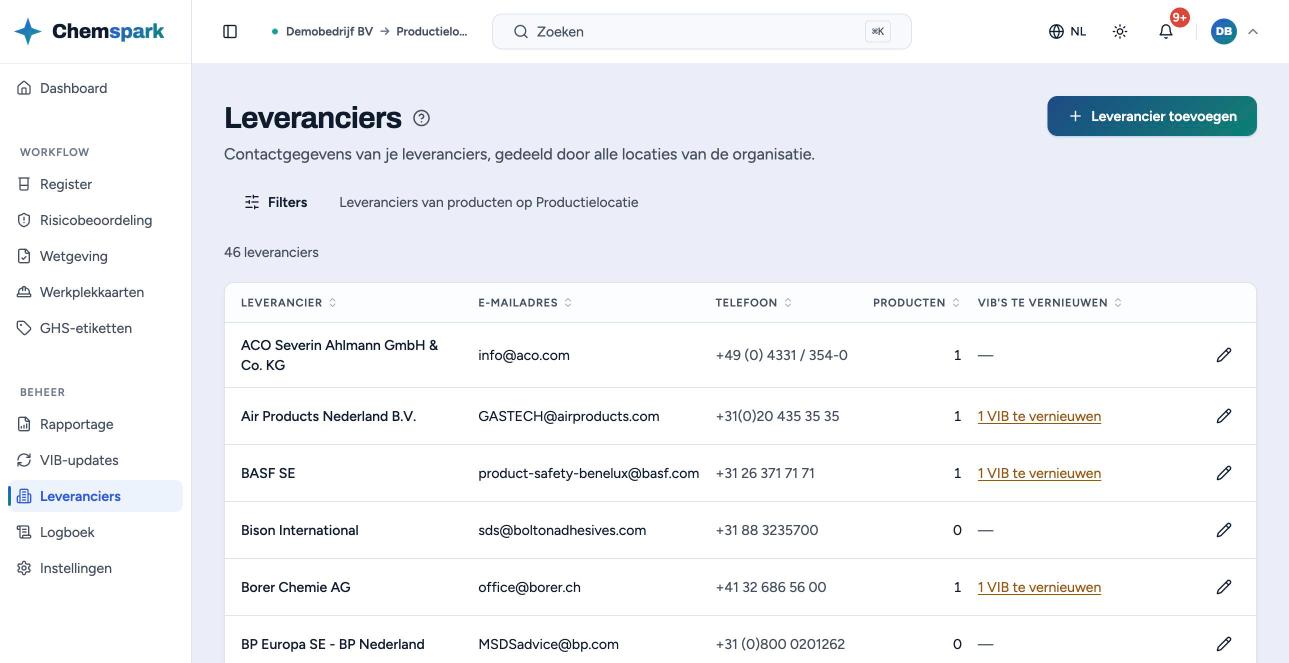This screenshot has width=1289, height=663.
Task: Click the Chemspark logo
Action: [89, 31]
